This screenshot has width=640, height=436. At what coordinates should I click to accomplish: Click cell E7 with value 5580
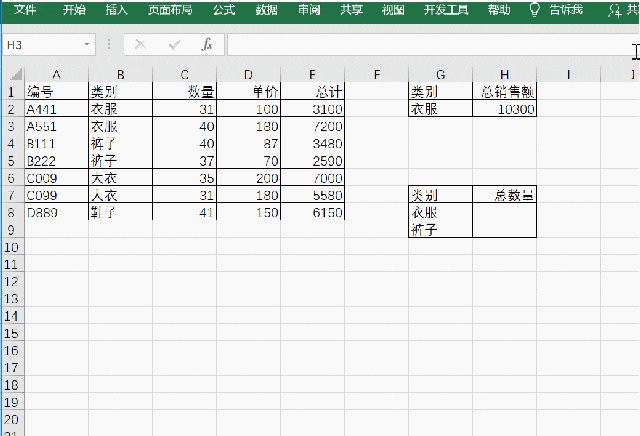click(x=313, y=195)
